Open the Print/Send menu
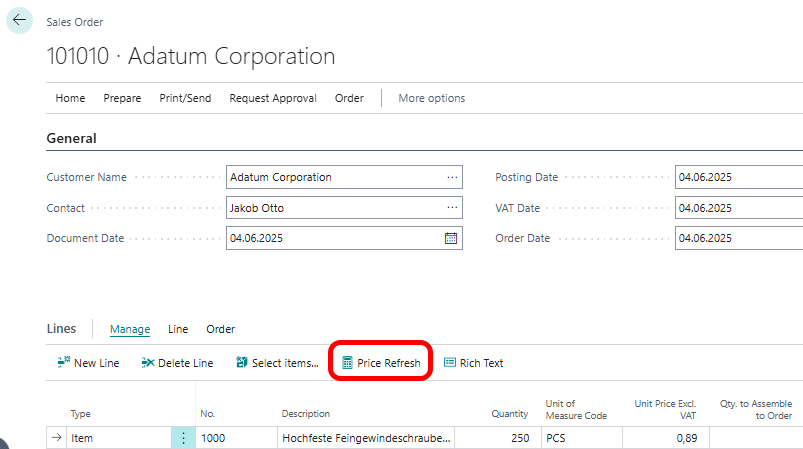The width and height of the screenshot is (803, 449). [185, 98]
